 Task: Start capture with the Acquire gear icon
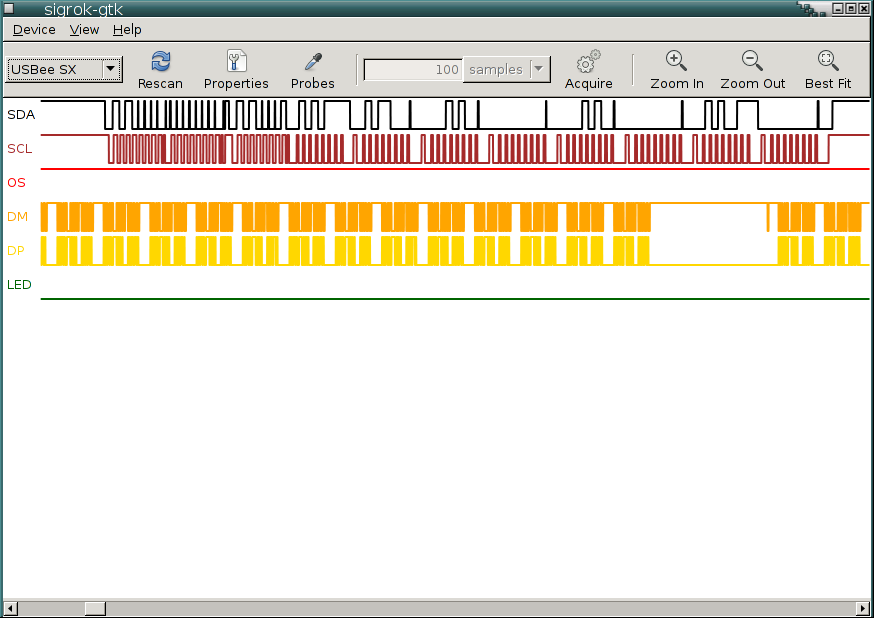point(588,62)
